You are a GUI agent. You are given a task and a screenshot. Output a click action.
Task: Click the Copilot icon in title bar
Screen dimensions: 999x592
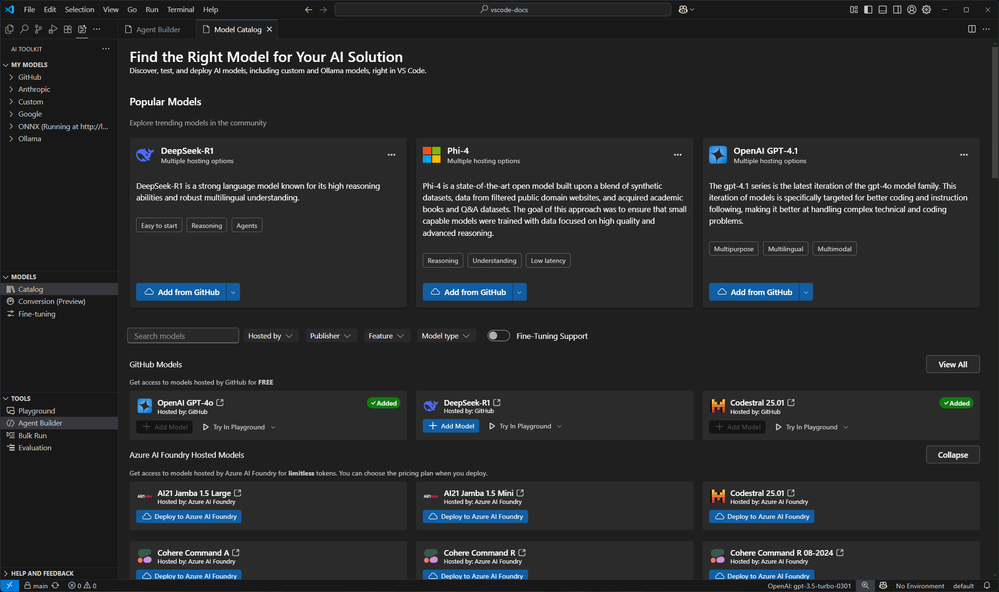[684, 9]
